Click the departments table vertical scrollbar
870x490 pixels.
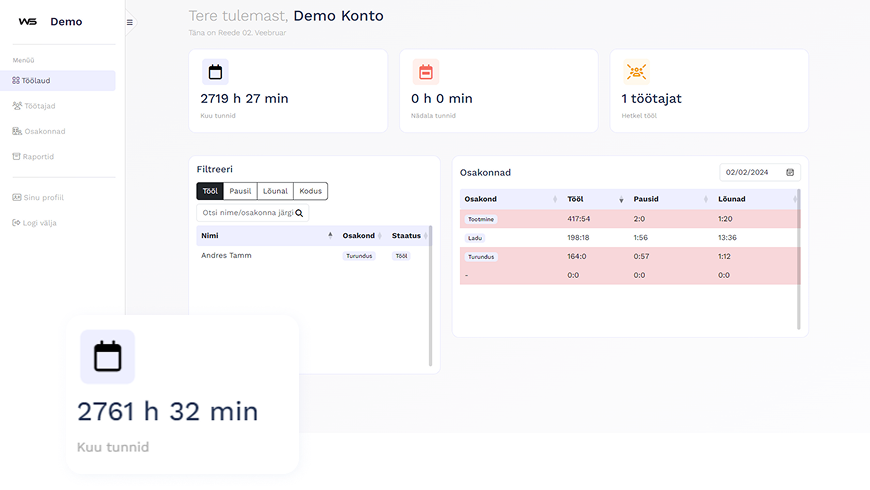(x=798, y=260)
